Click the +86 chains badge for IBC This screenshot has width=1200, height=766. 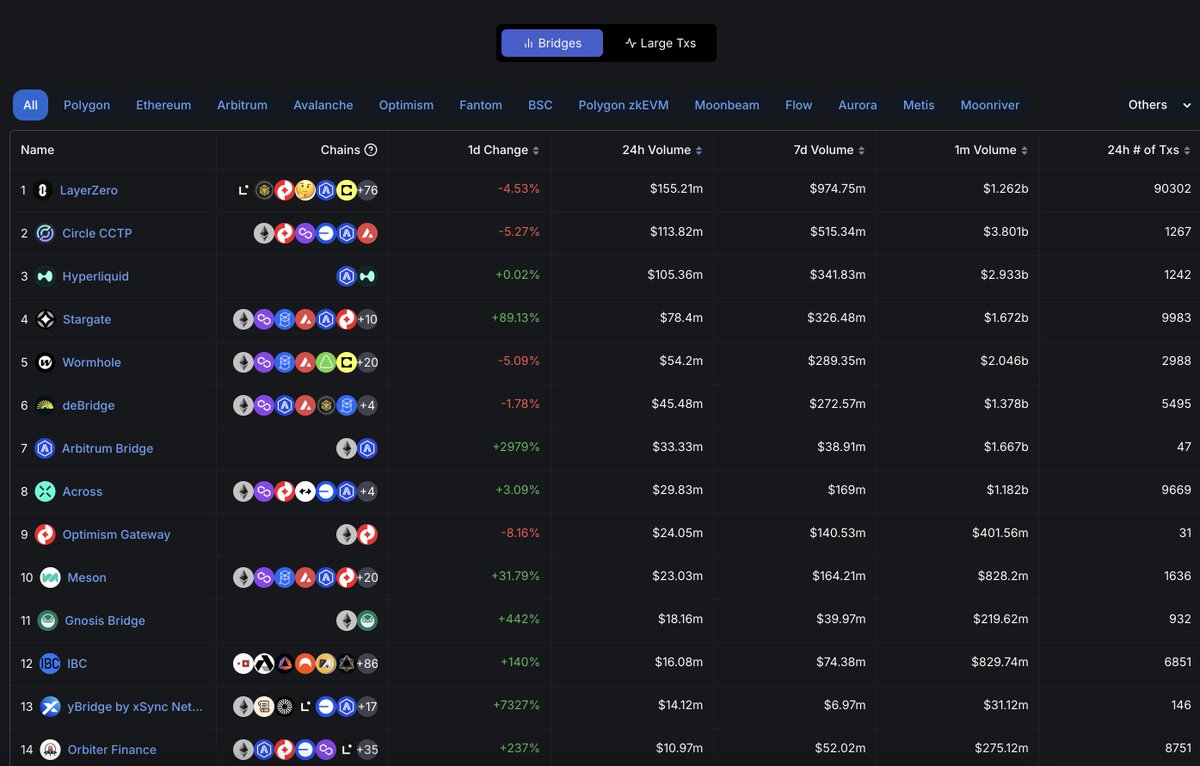(x=367, y=663)
